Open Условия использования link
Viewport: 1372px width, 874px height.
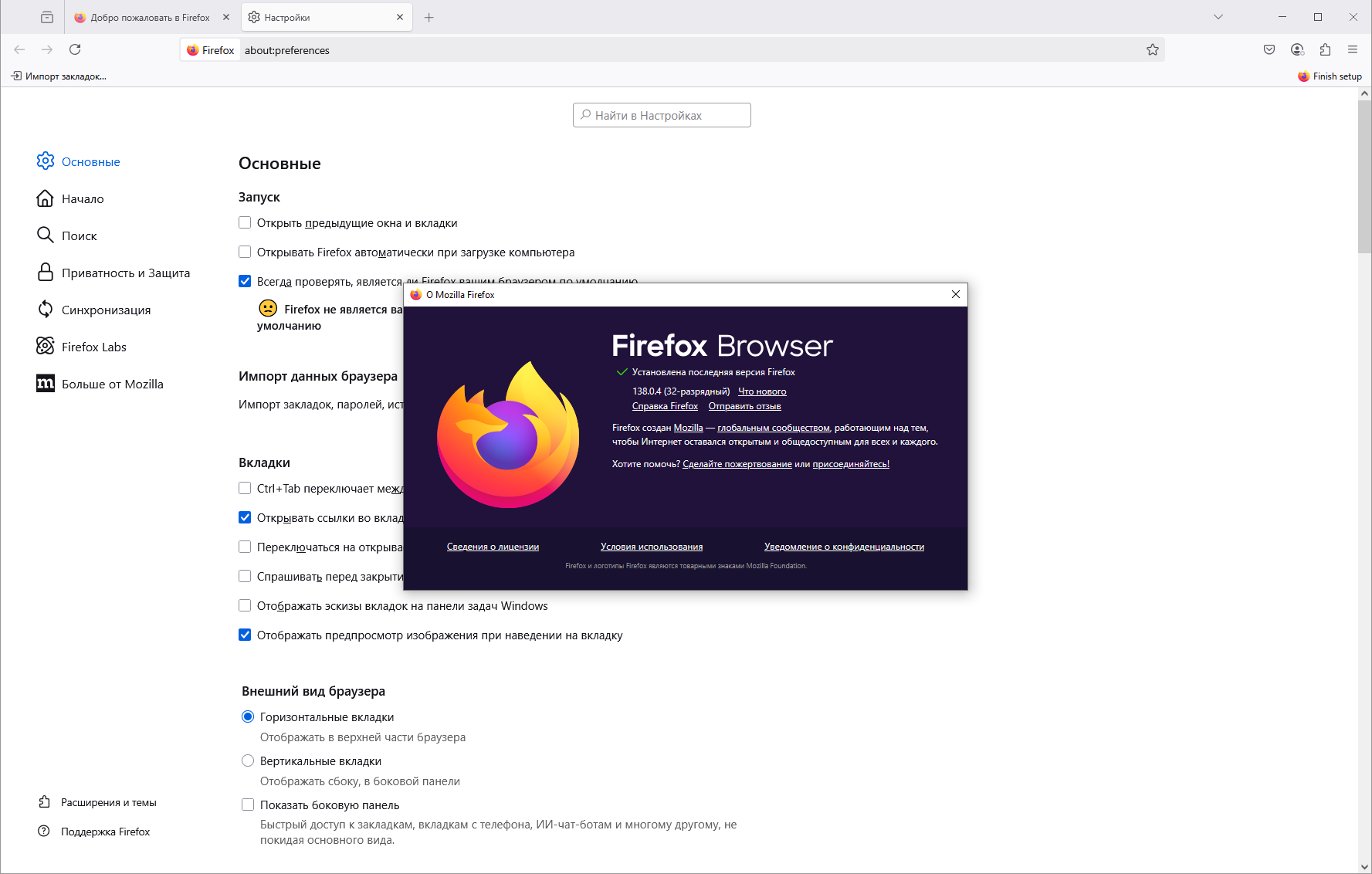pos(652,547)
